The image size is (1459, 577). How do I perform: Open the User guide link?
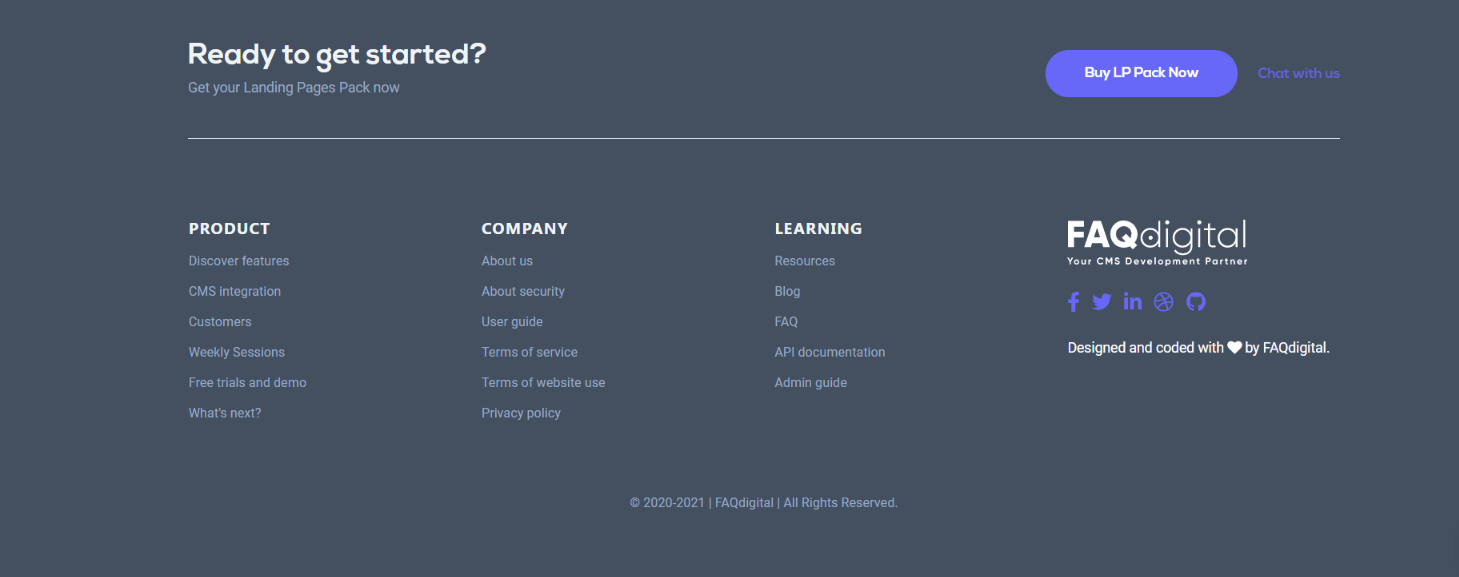coord(512,322)
